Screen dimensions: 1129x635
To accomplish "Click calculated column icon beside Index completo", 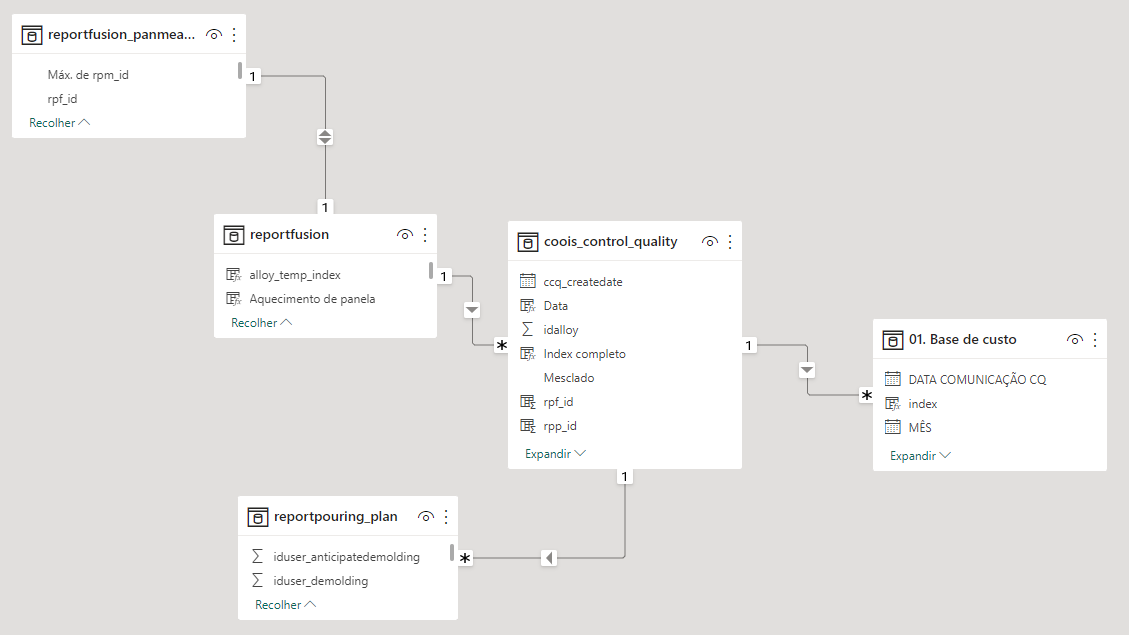I will (x=528, y=353).
